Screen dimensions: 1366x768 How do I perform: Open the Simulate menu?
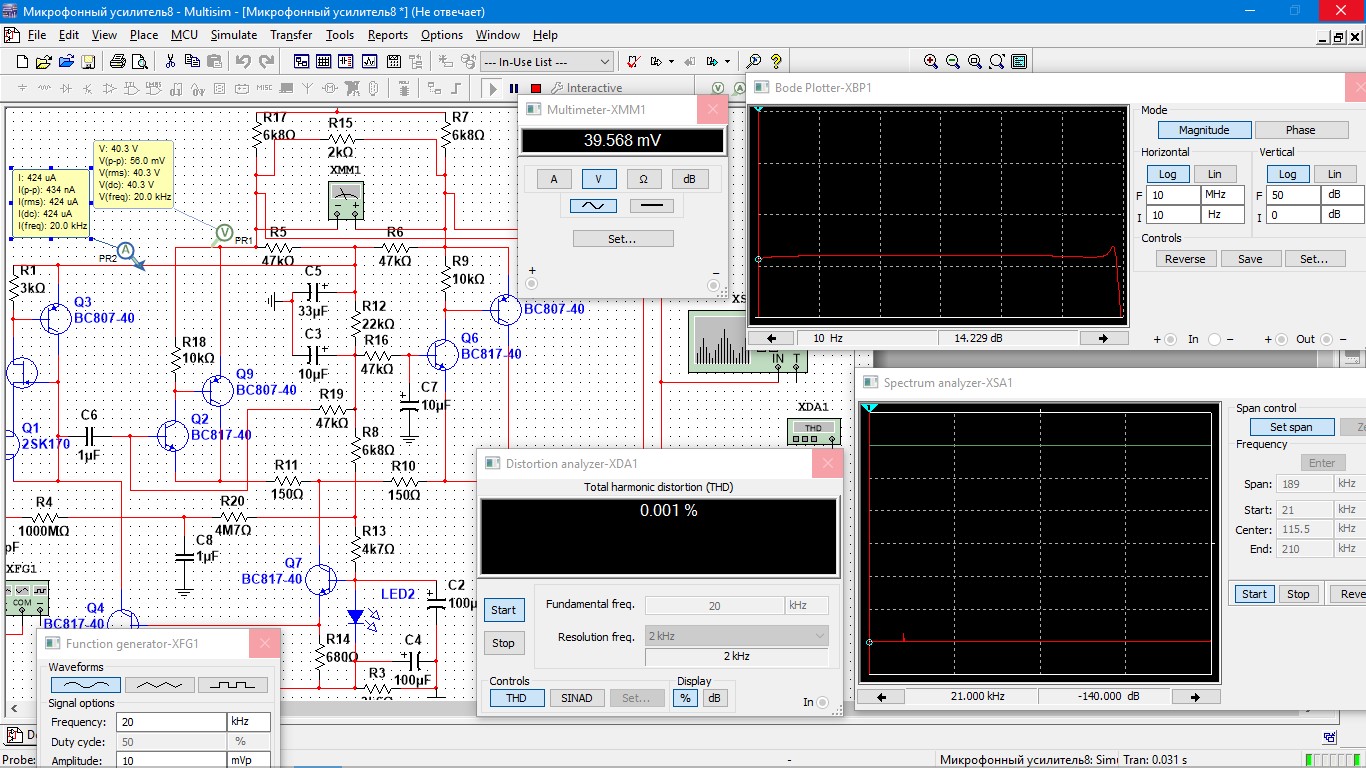click(x=233, y=35)
